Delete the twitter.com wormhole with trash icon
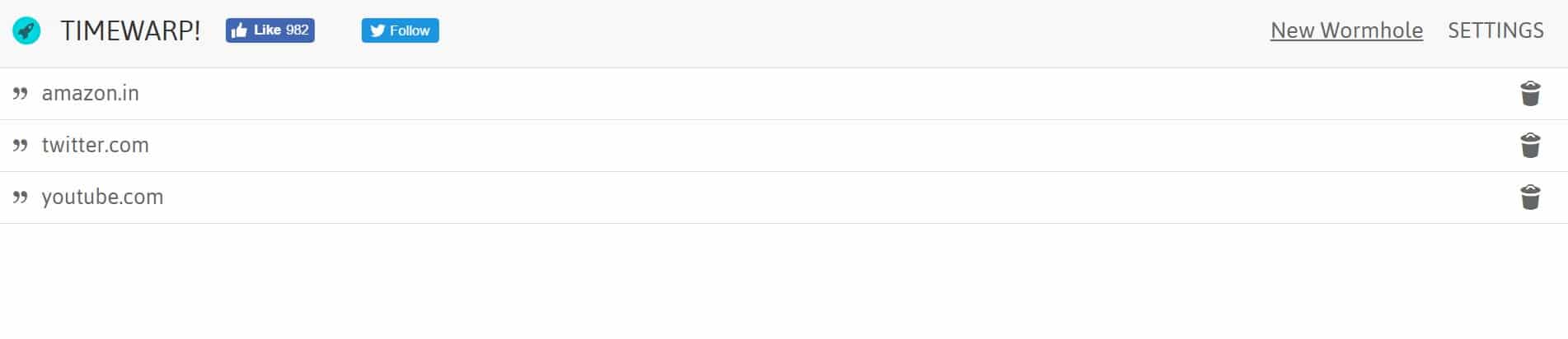The width and height of the screenshot is (1568, 339). coord(1530,146)
